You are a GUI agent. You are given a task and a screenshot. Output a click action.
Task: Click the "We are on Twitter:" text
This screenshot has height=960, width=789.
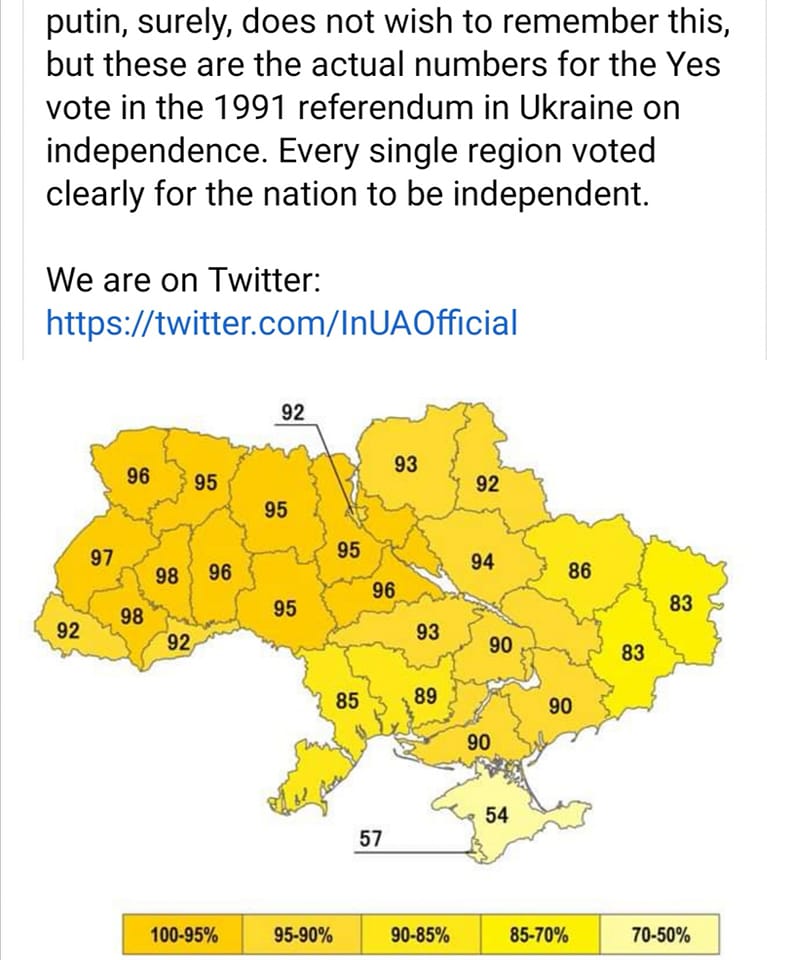point(183,278)
